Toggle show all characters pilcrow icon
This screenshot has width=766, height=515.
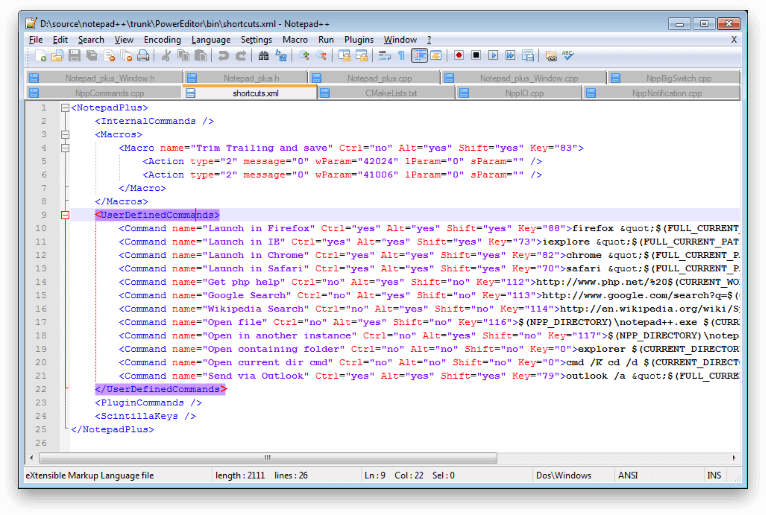coord(402,56)
